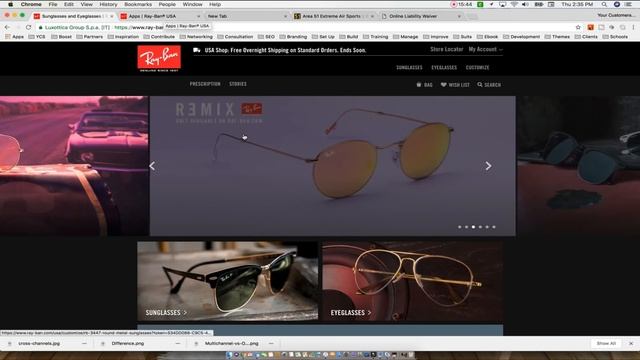Go back with the browser back arrow
This screenshot has height=360, width=640.
(7, 27)
